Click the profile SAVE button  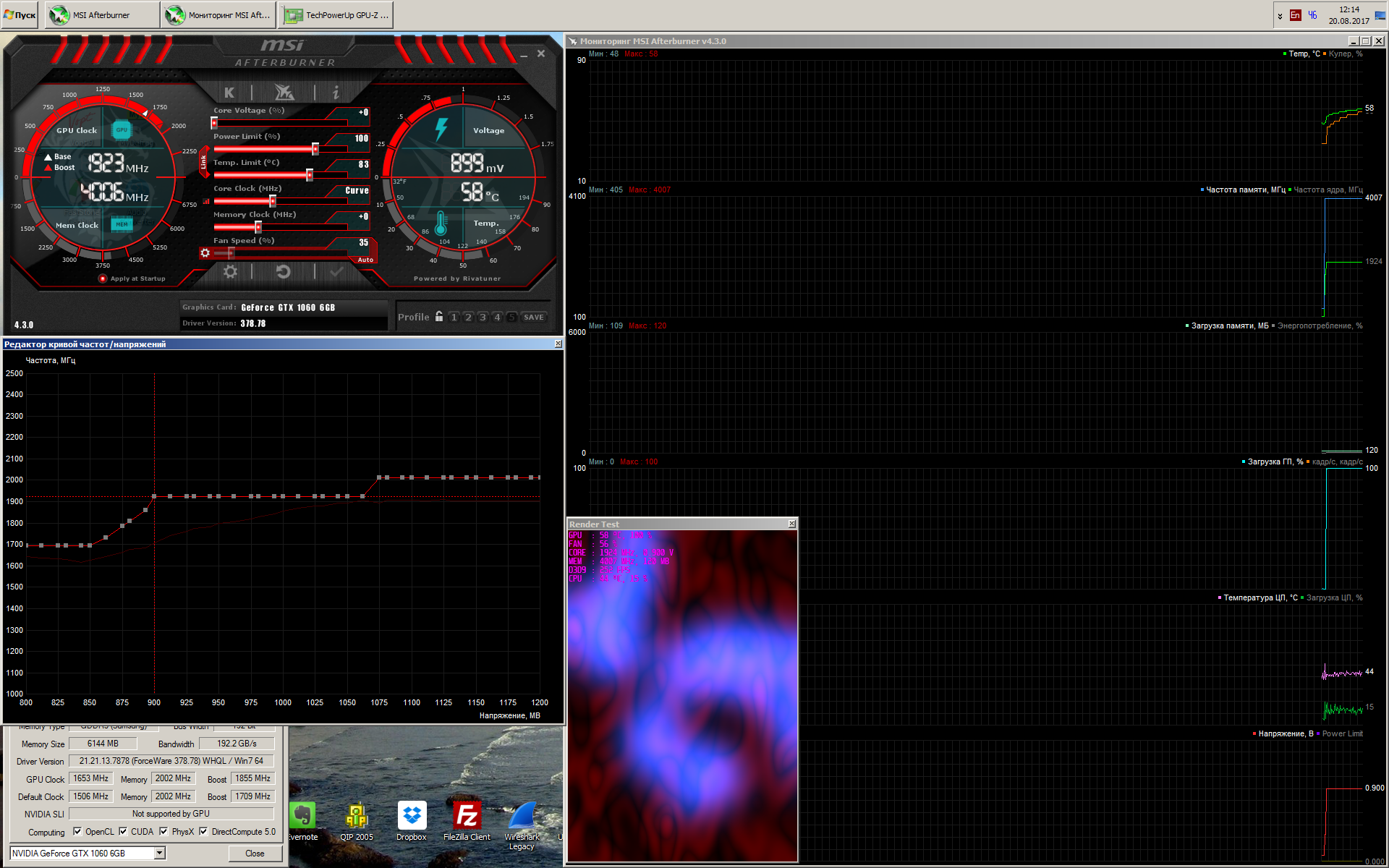[534, 317]
